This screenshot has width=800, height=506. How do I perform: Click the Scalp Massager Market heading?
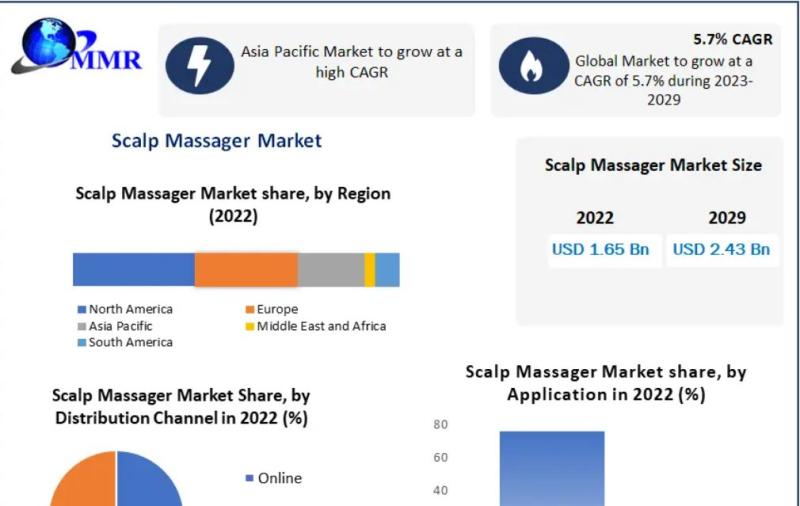tap(216, 141)
